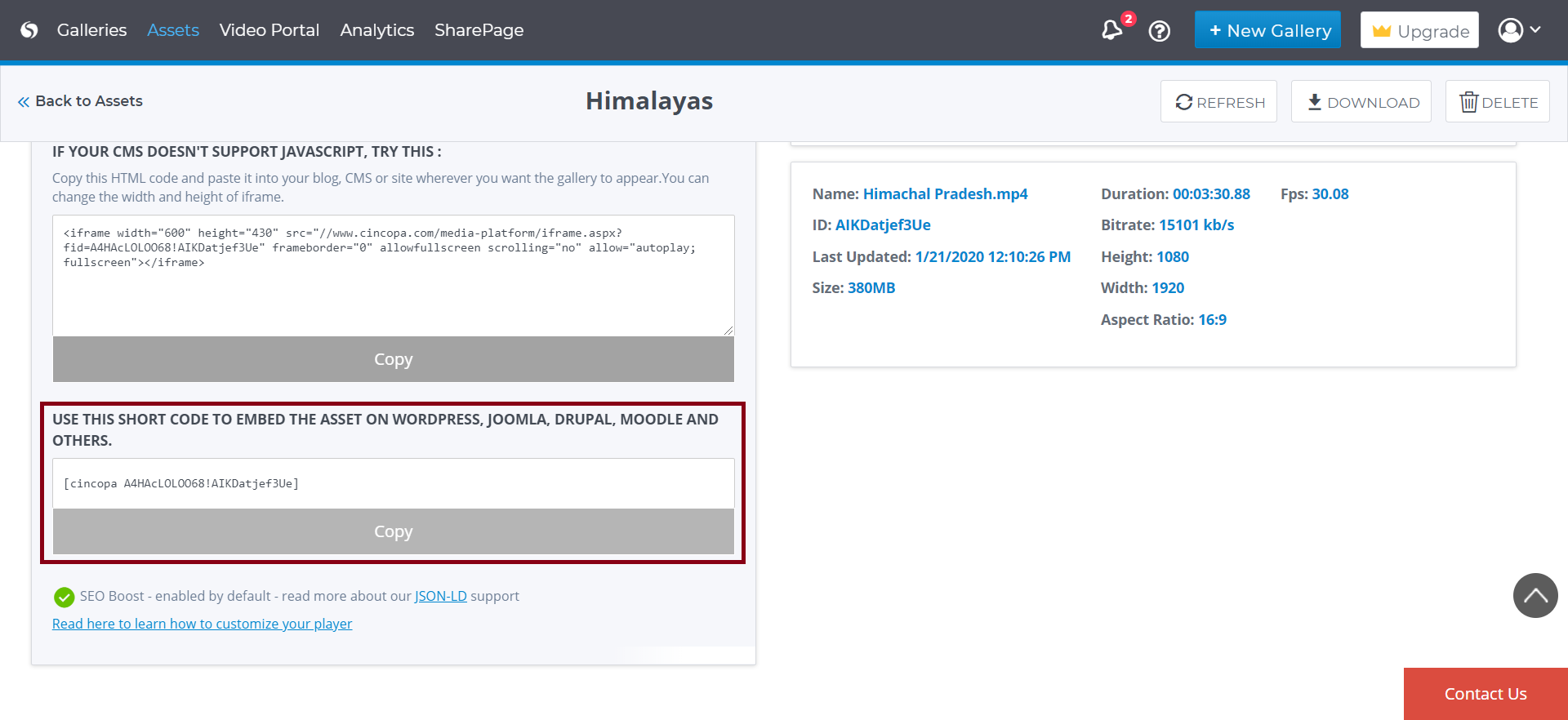The image size is (1568, 720).
Task: Open the notifications bell
Action: tap(1111, 31)
